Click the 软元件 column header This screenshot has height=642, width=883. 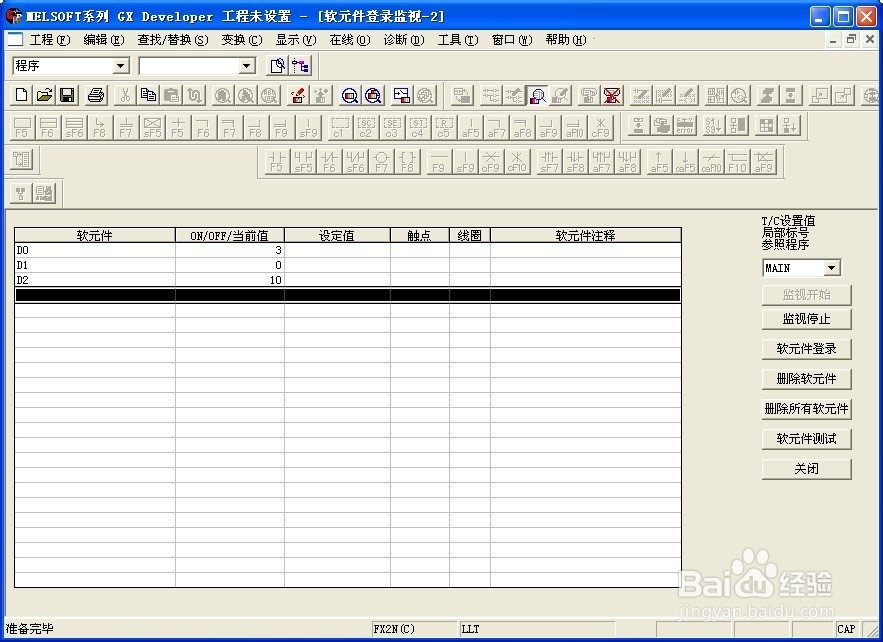(x=95, y=235)
